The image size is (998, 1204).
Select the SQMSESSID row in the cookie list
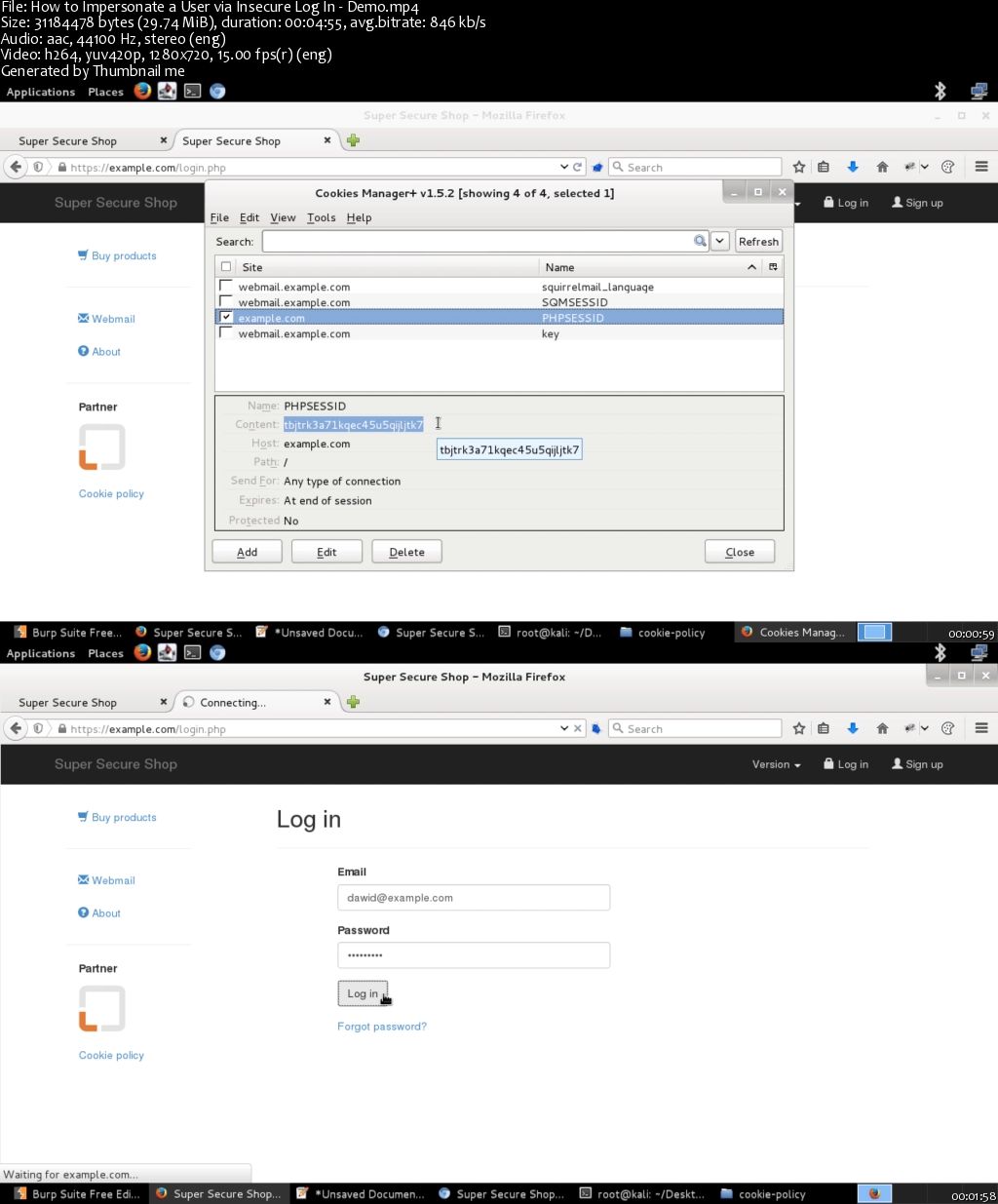click(498, 302)
